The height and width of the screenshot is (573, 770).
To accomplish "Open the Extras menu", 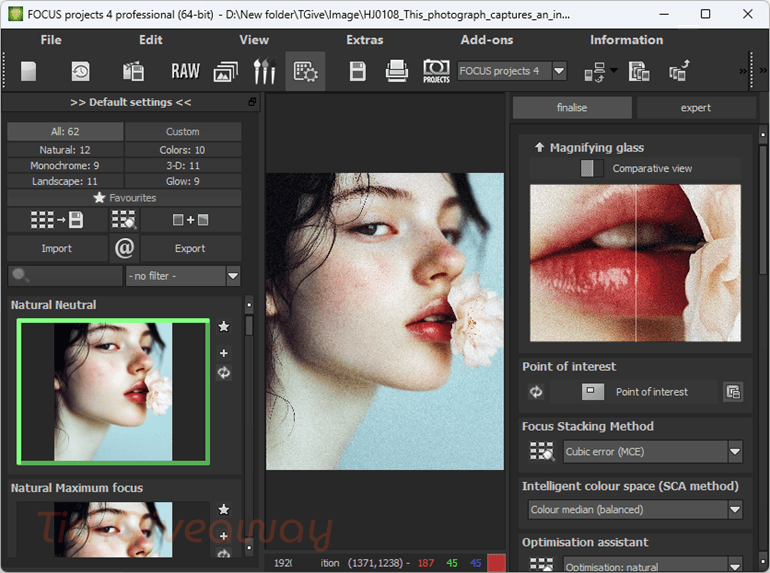I will 365,40.
